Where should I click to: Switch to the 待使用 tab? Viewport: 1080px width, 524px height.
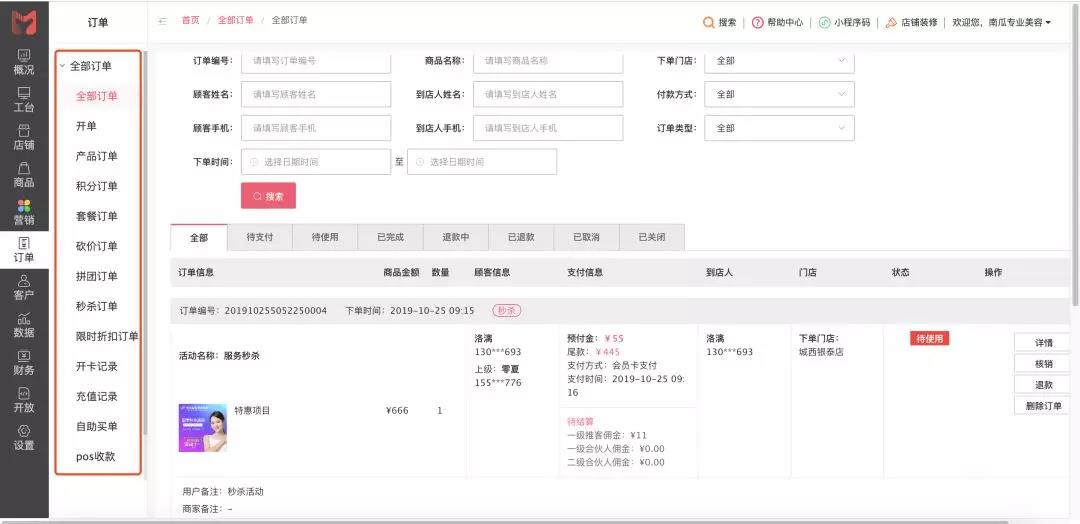pos(325,237)
